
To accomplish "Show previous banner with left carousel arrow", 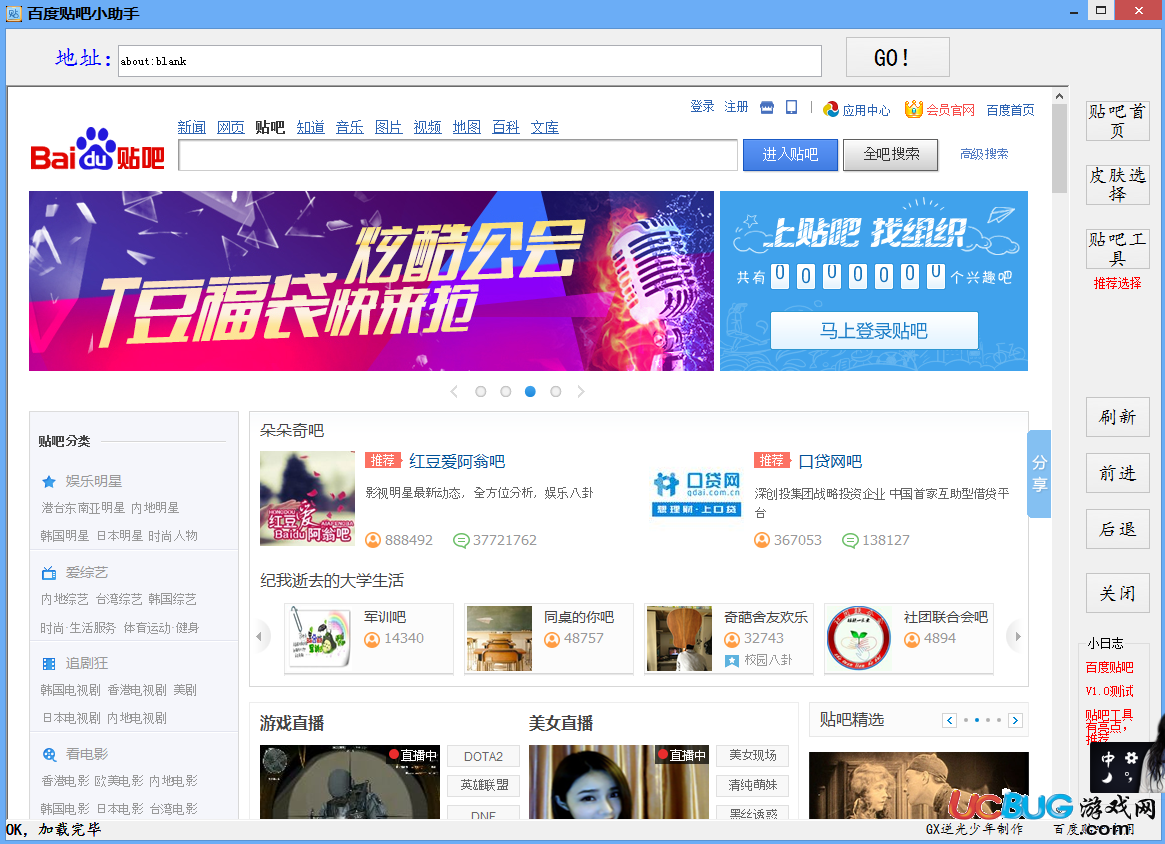I will [454, 392].
